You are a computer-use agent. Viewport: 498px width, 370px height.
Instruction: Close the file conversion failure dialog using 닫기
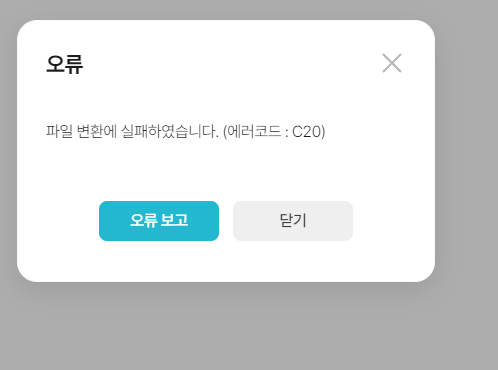293,221
